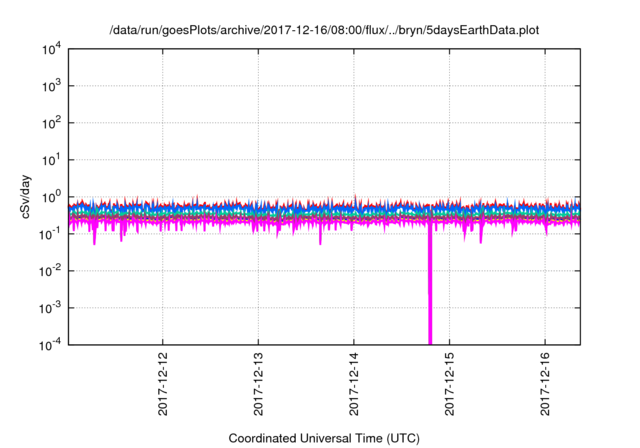
Task: Click the 10^2 y-axis tick label
Action: (x=52, y=123)
